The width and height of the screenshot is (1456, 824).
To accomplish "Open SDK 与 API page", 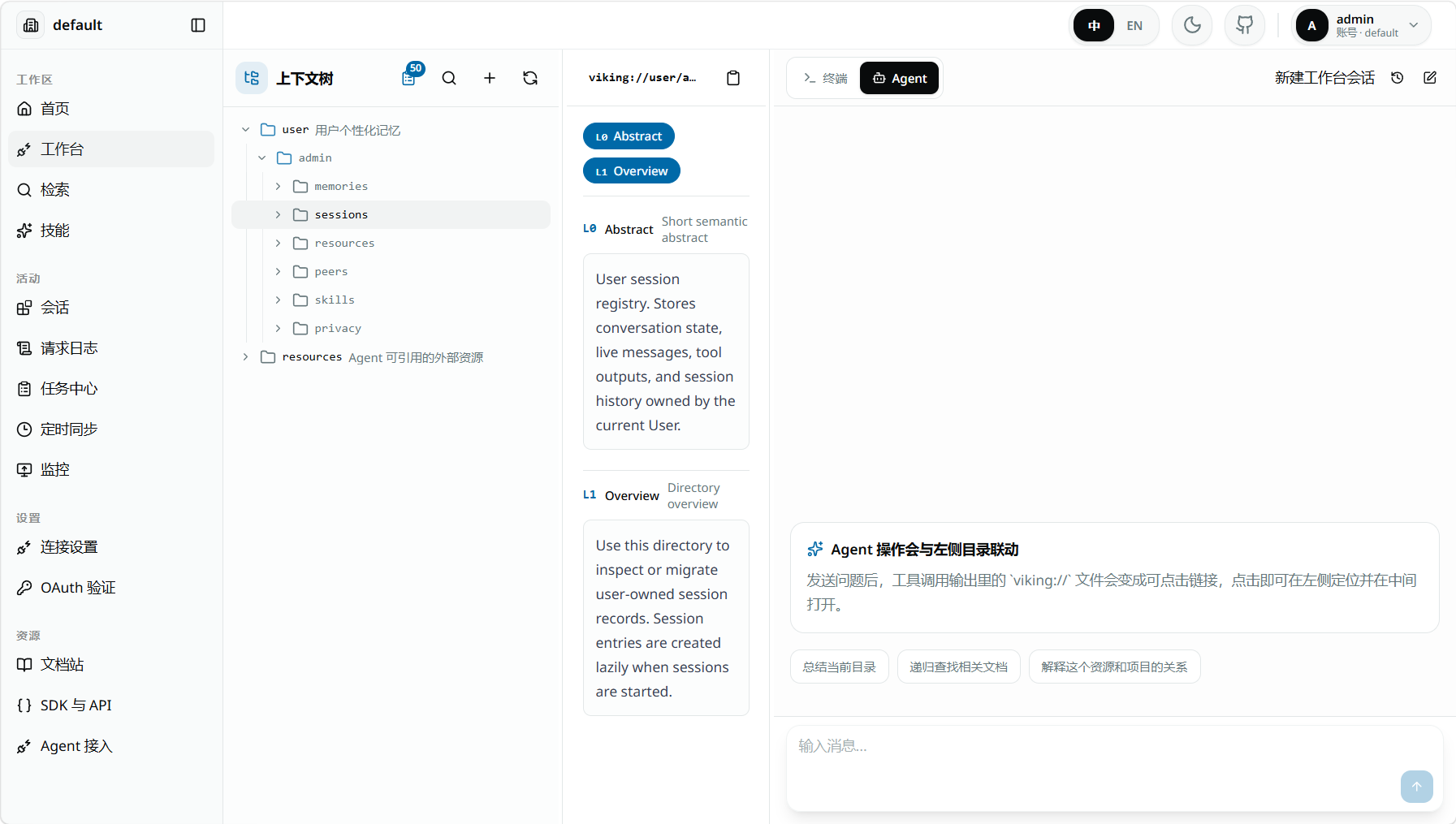I will point(111,705).
